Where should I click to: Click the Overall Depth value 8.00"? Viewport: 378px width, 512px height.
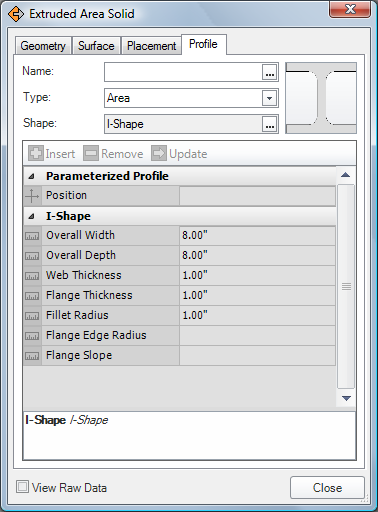pos(257,256)
